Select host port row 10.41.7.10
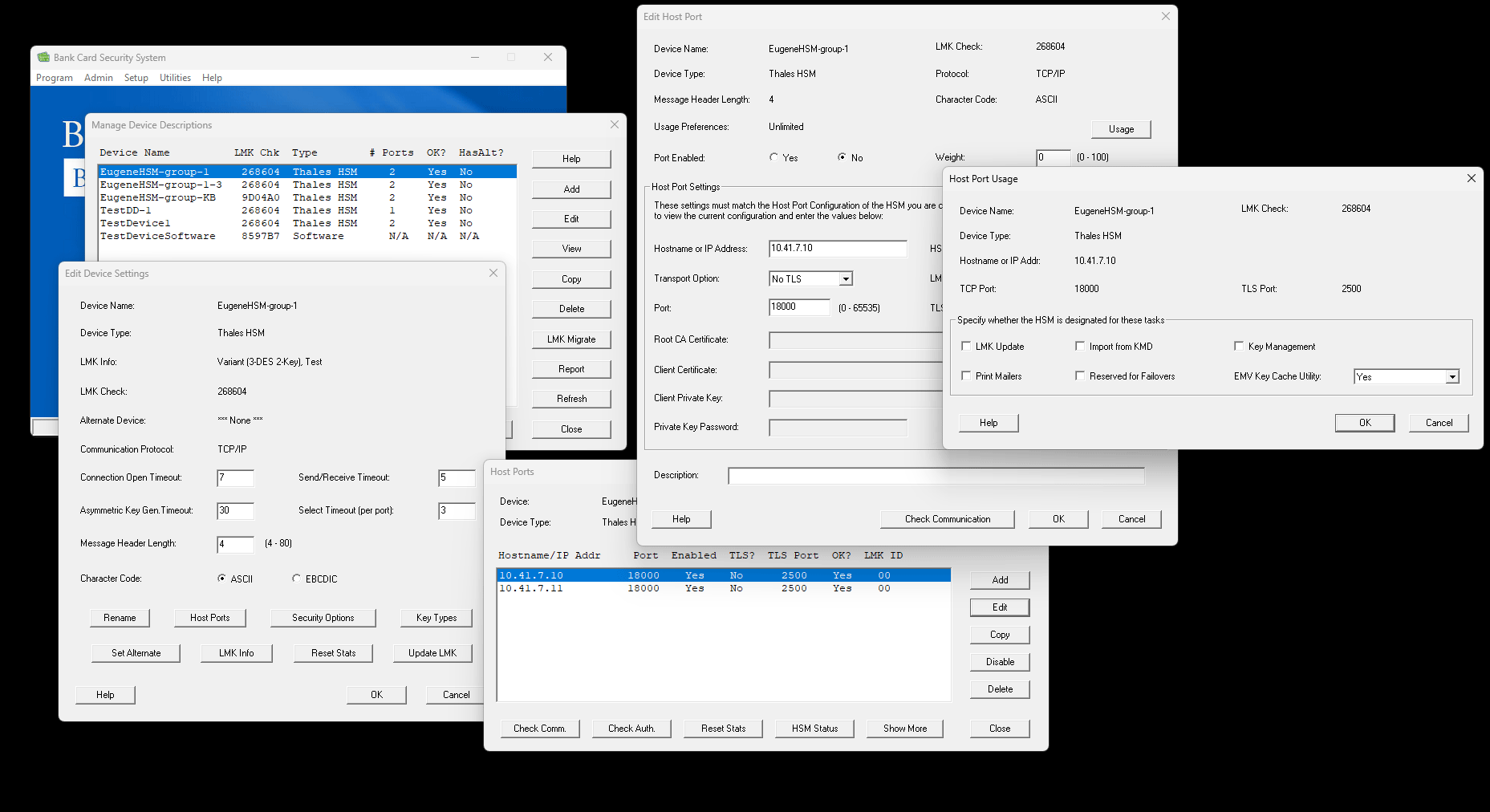1490x812 pixels. [723, 575]
